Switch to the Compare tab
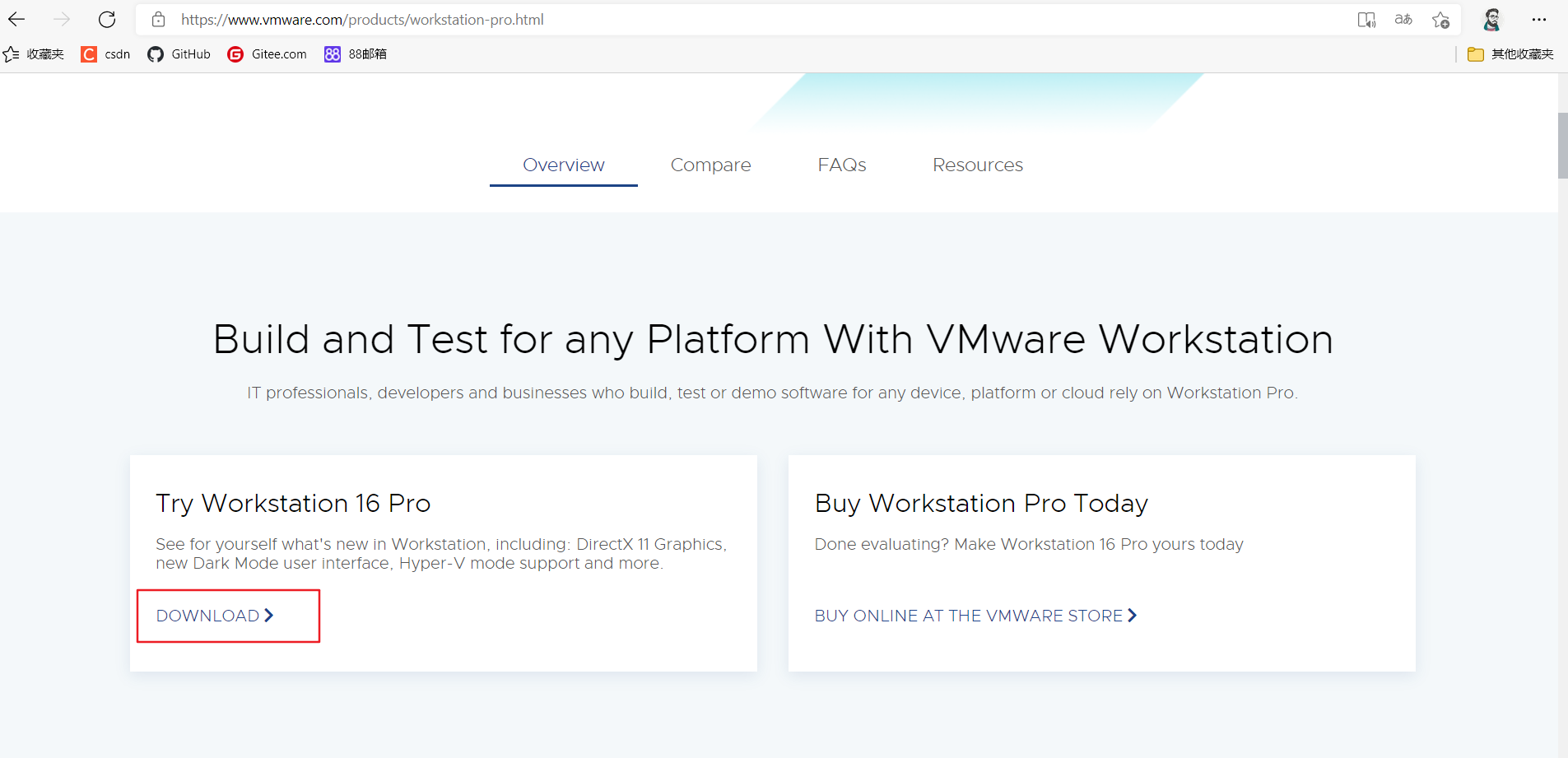The height and width of the screenshot is (758, 1568). point(710,165)
